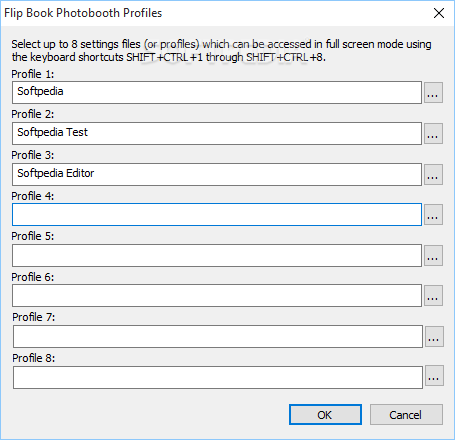Focus the Profile 8 text box
The height and width of the screenshot is (440, 455).
point(218,377)
